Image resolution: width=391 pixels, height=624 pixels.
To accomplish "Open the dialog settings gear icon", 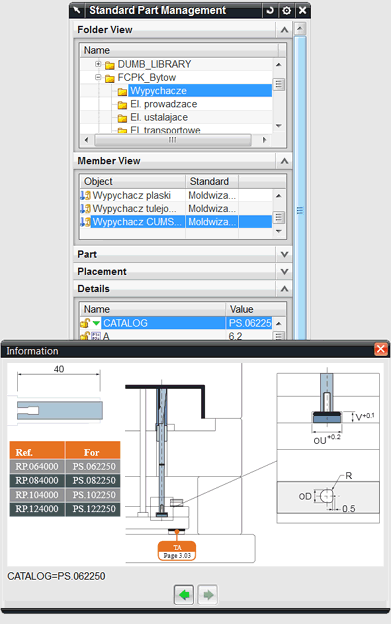I will 286,10.
